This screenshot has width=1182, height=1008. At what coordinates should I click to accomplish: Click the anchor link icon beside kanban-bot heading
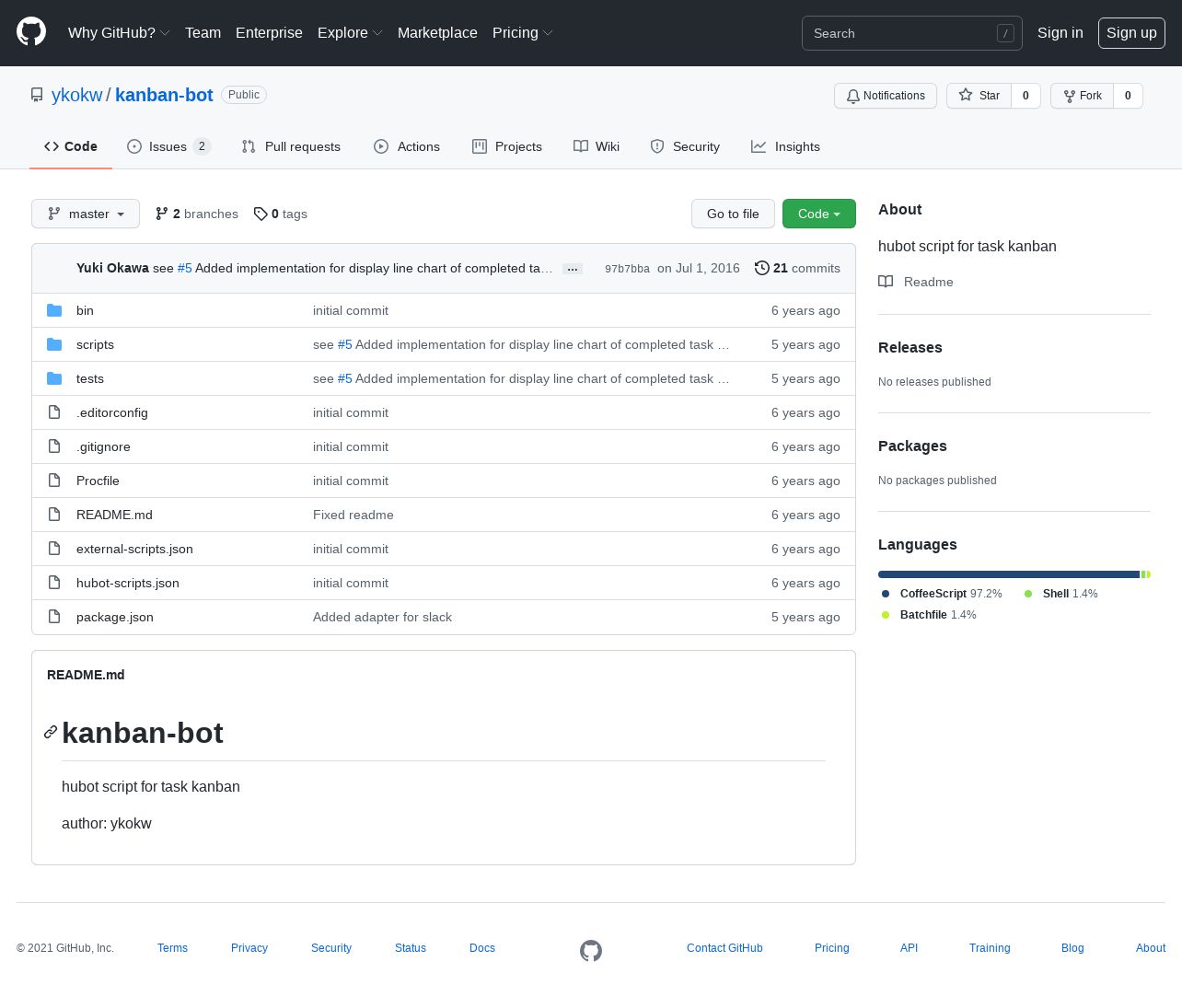[x=51, y=733]
